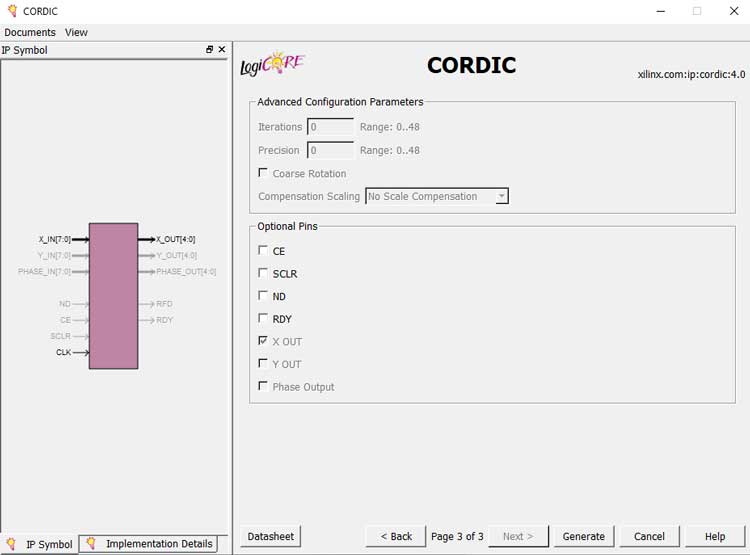The height and width of the screenshot is (555, 750).
Task: Toggle the Y OUT checkbox
Action: pos(263,363)
